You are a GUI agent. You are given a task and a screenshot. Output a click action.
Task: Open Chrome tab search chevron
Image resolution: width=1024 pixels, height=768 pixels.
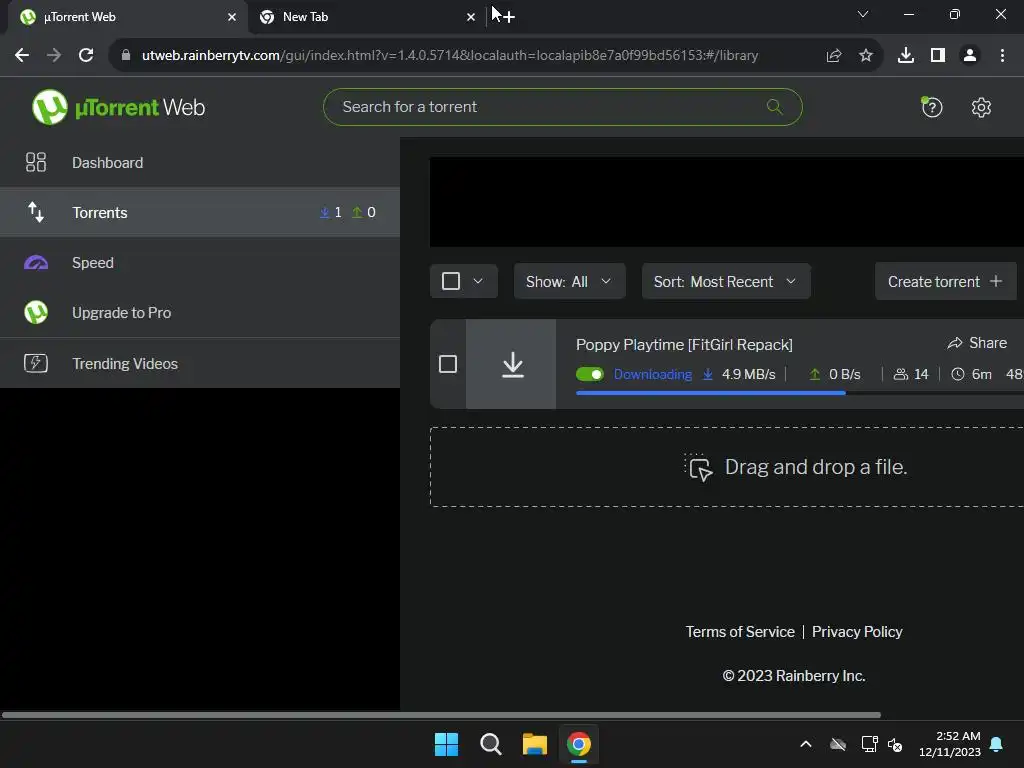pos(863,14)
